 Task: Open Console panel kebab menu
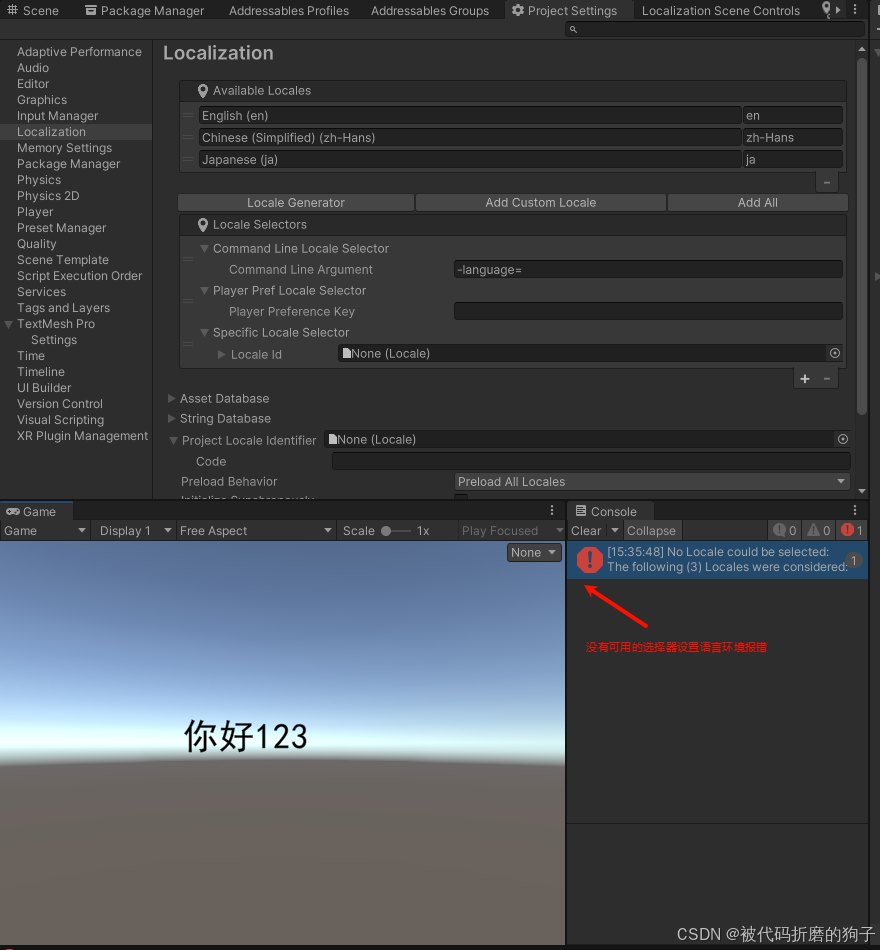(x=855, y=511)
